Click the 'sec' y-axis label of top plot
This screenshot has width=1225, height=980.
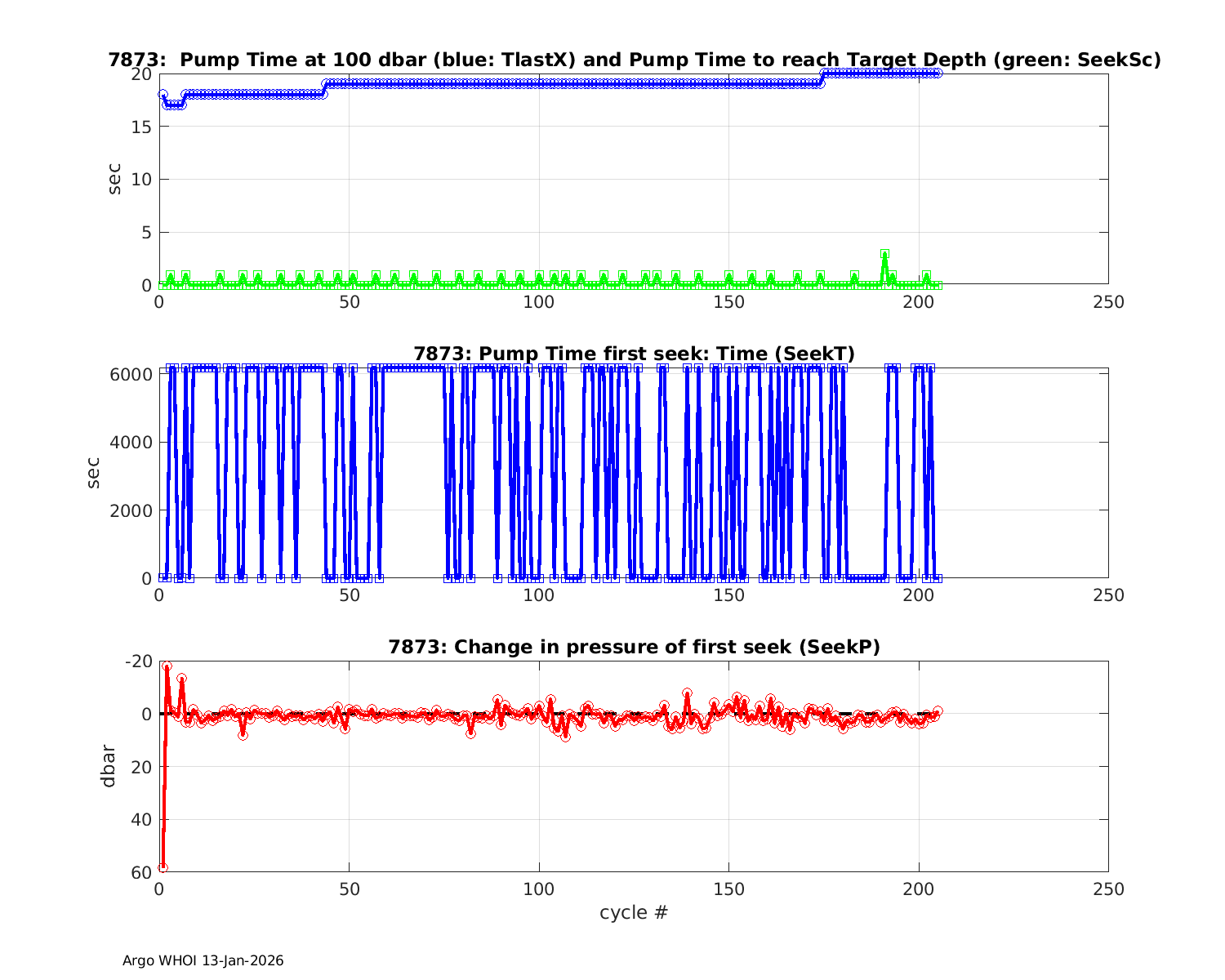point(114,179)
